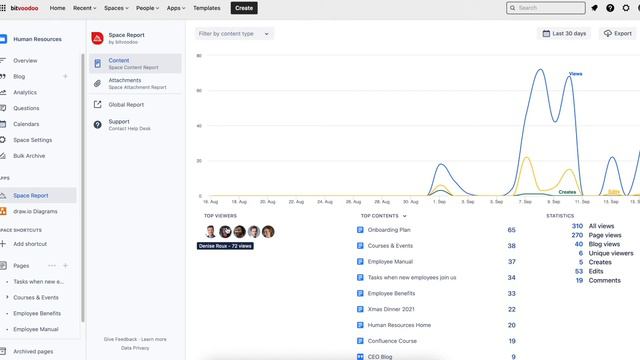Go to Home in top navigation
The width and height of the screenshot is (640, 360).
[x=57, y=8]
